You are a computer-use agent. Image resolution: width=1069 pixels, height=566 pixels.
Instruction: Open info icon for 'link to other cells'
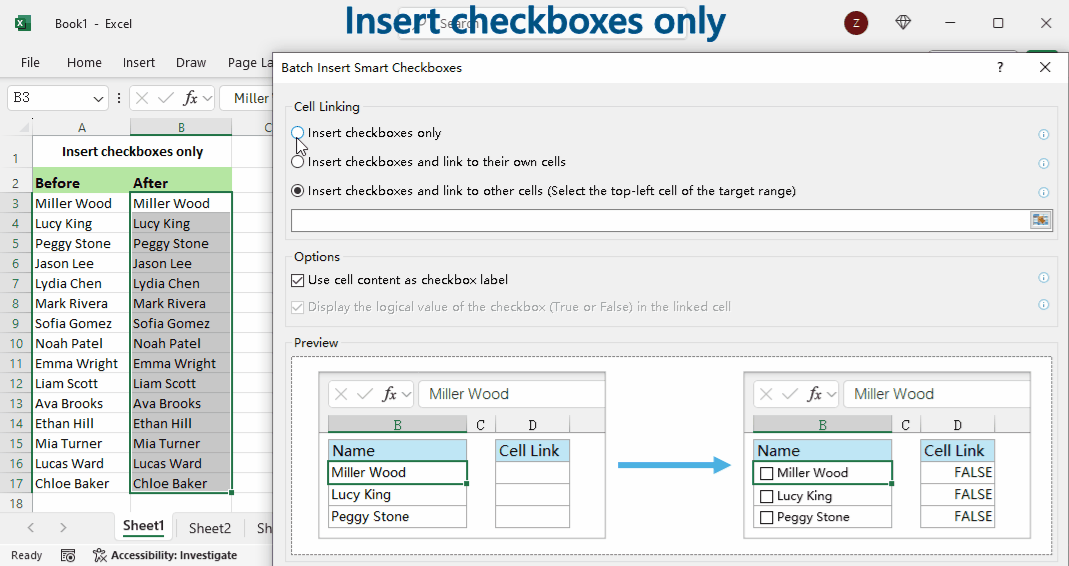tap(1043, 192)
